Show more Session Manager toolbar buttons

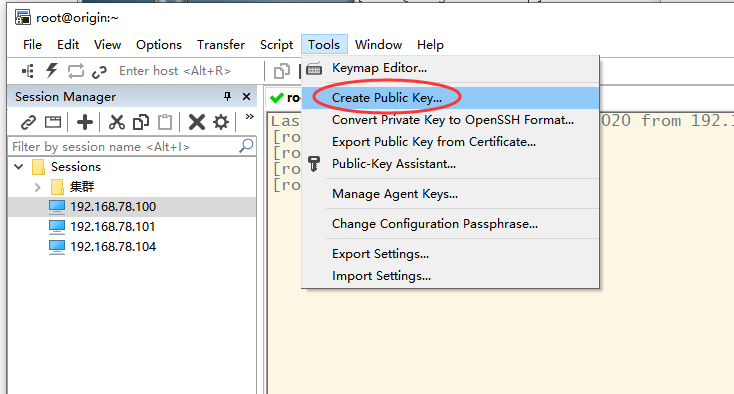[x=250, y=116]
